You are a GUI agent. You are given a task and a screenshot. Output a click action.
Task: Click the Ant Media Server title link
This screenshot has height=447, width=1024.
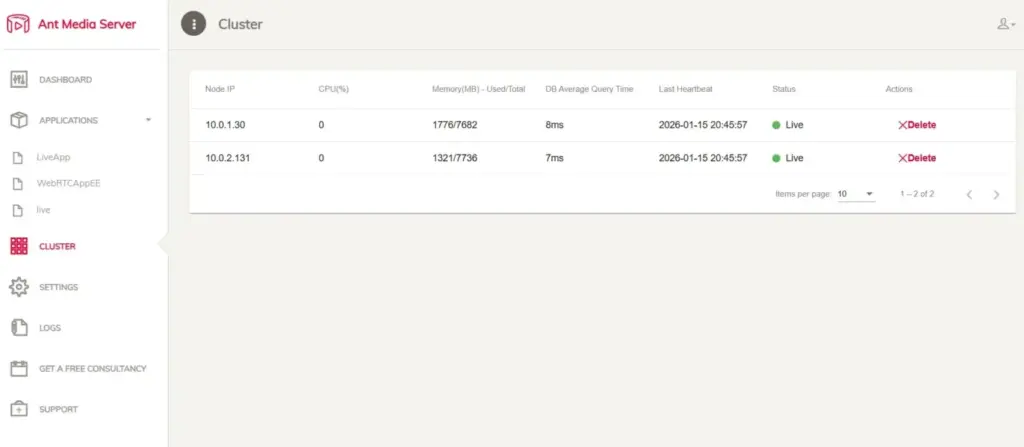coord(87,24)
